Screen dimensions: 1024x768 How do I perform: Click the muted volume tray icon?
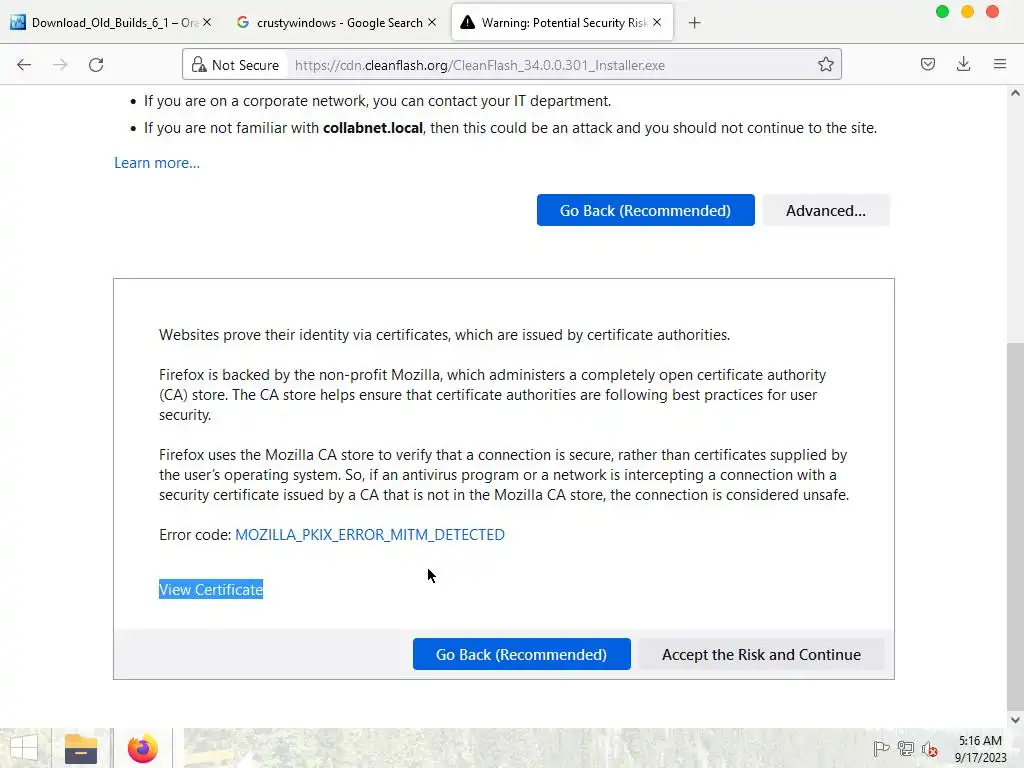coord(929,749)
